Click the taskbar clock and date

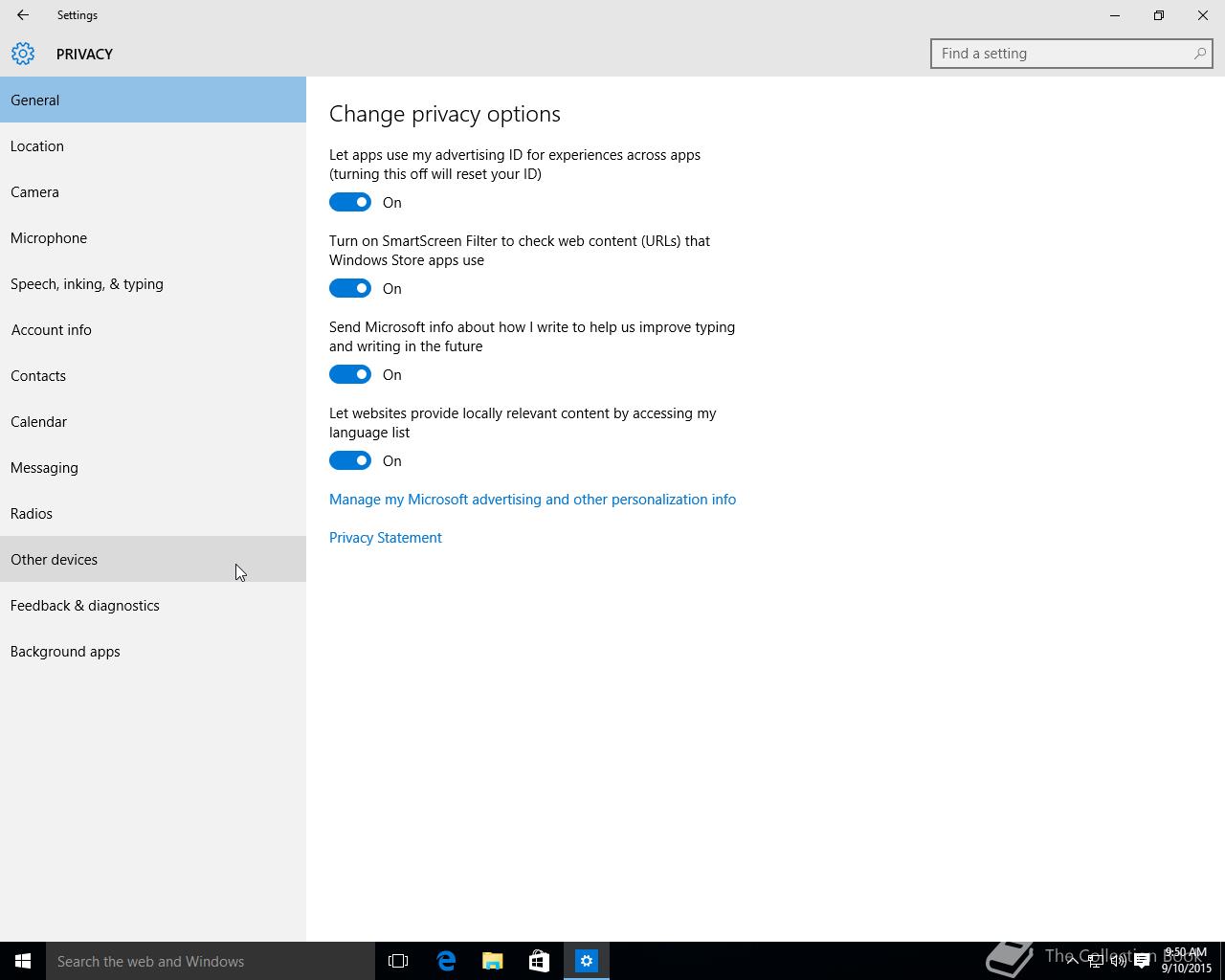tap(1187, 961)
